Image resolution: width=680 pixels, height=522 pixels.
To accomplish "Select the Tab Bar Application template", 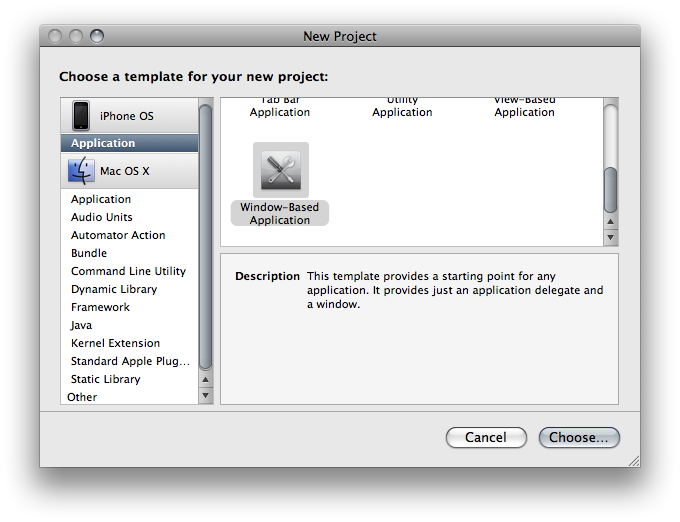I will click(x=280, y=108).
